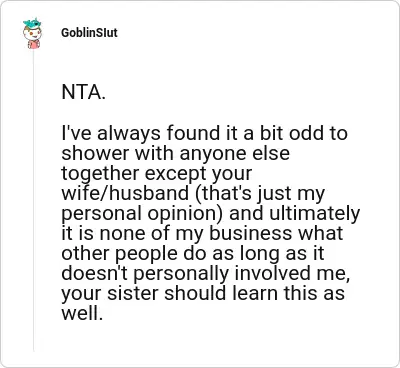The image size is (400, 368).
Task: Click the line "together except your"
Action: (x=157, y=174)
